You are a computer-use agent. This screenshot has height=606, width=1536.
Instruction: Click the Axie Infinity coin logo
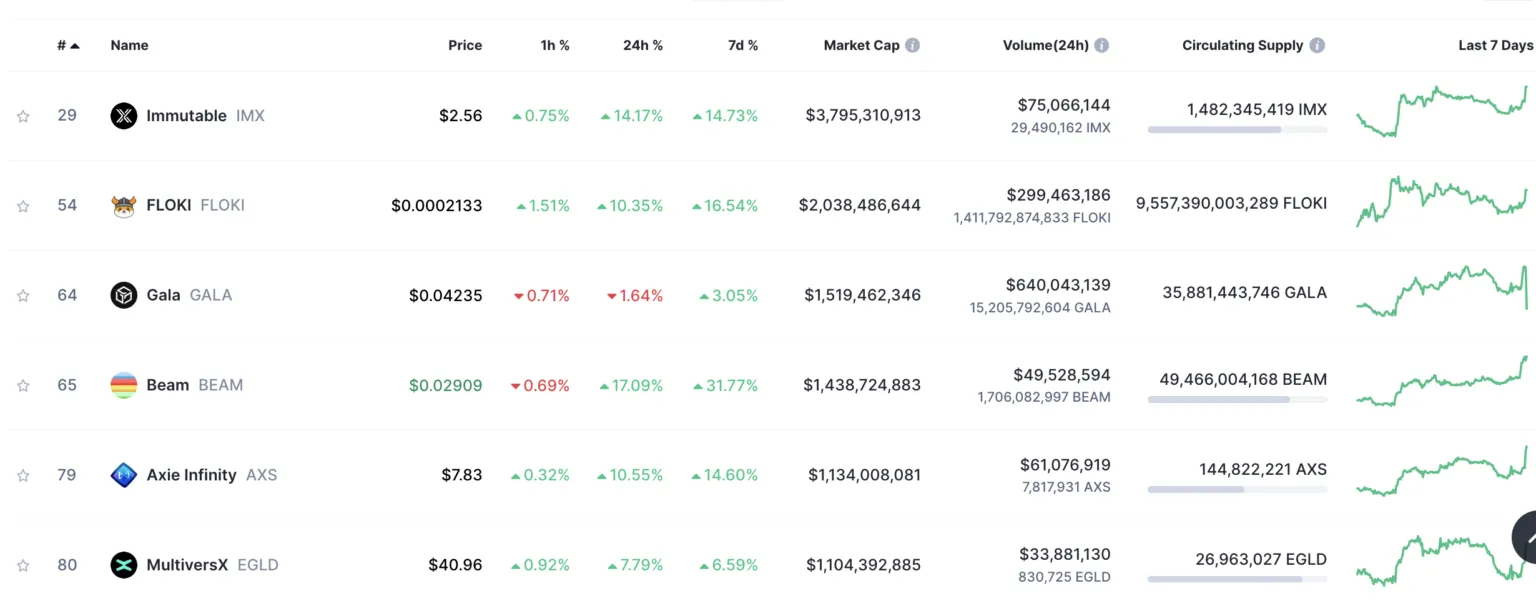pyautogui.click(x=123, y=475)
